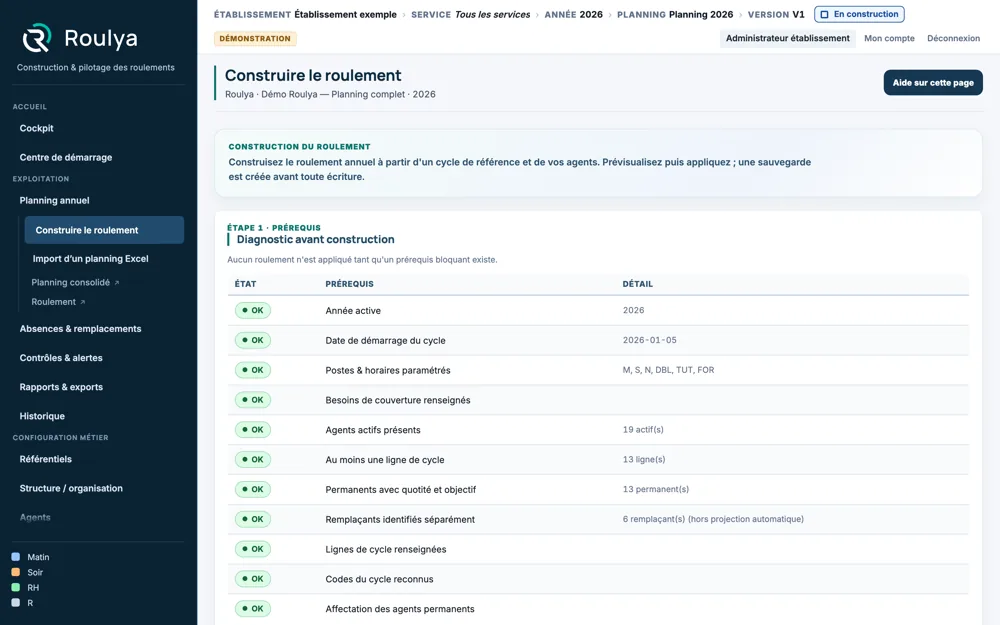Expand the Planning annuel section
The width and height of the screenshot is (1000, 625).
pos(54,200)
